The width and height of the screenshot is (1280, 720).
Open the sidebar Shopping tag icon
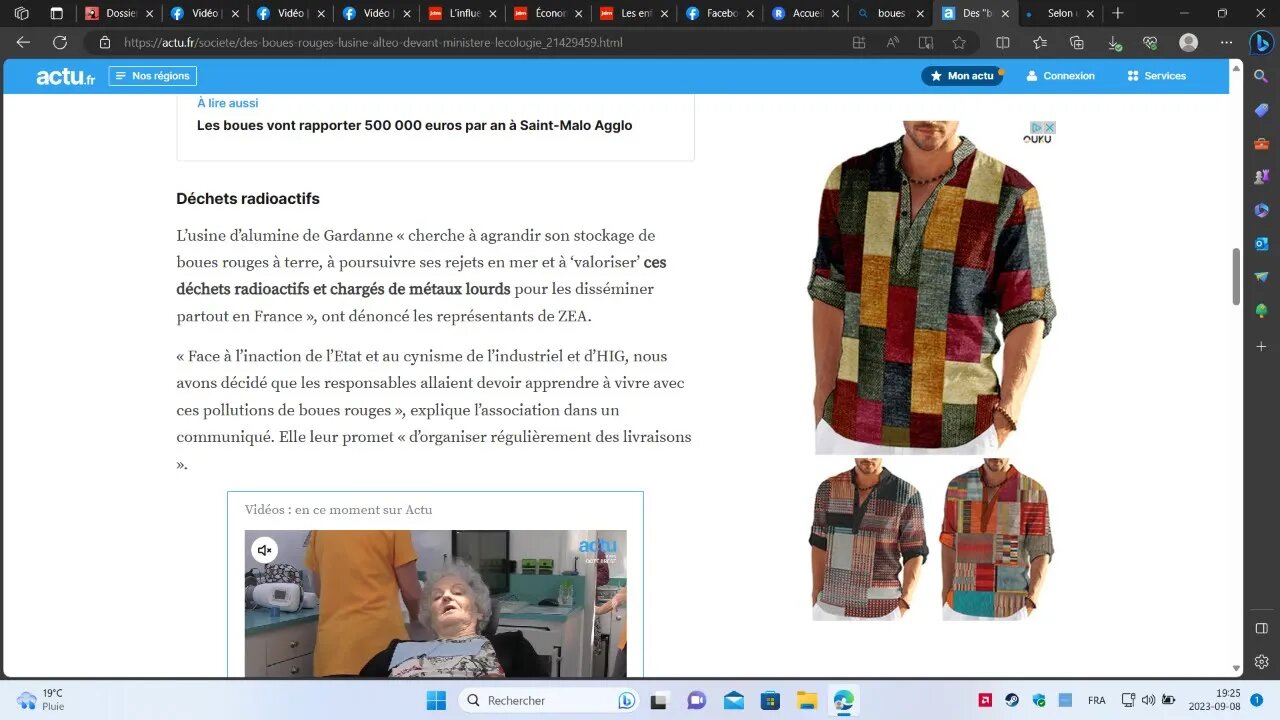tap(1261, 110)
